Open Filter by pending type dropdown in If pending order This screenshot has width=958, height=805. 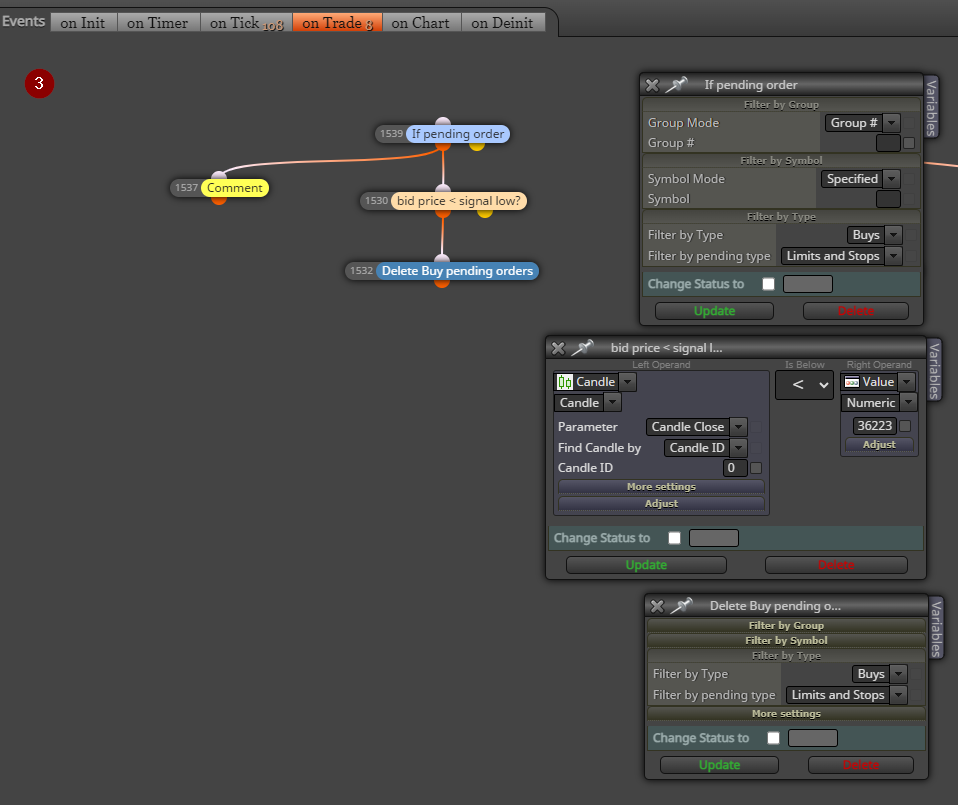(841, 256)
